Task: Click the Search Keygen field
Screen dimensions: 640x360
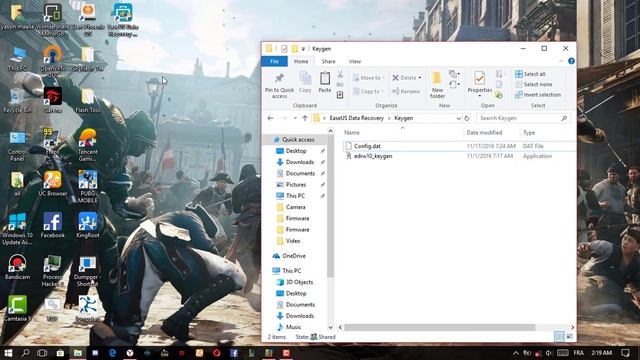Action: pos(522,118)
